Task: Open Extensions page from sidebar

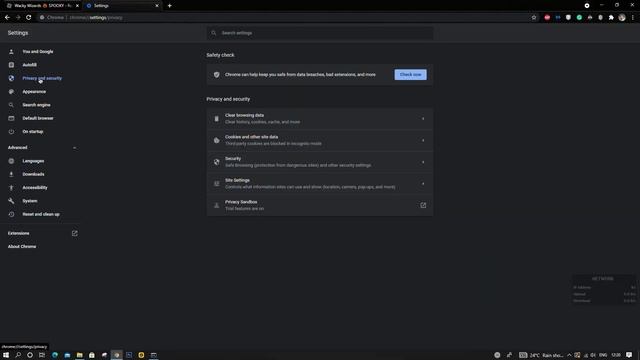Action: [x=18, y=233]
